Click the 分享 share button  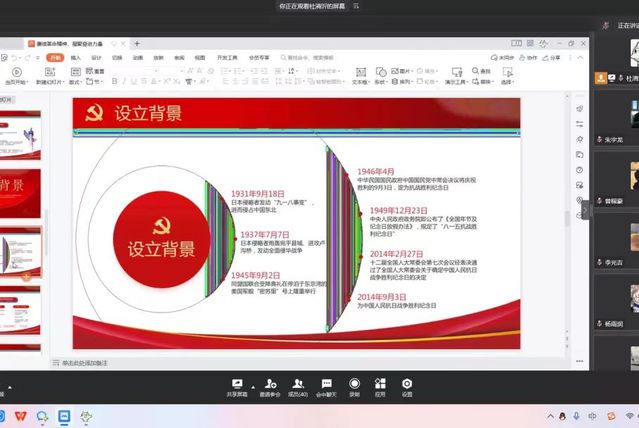click(555, 58)
